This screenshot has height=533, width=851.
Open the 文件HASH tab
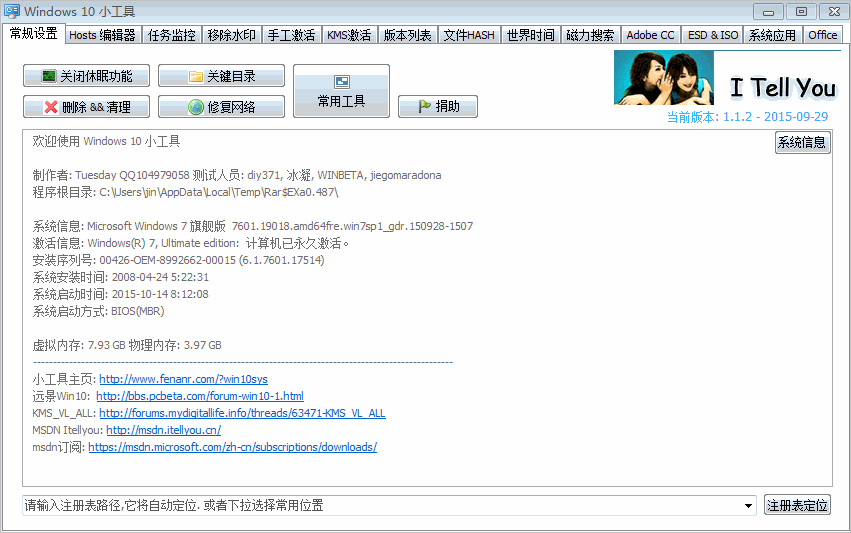[x=469, y=35]
